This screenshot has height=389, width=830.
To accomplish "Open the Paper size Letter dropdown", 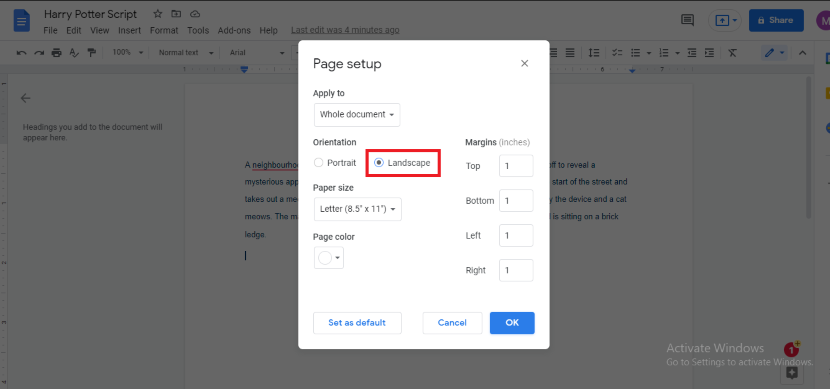I will tap(358, 209).
